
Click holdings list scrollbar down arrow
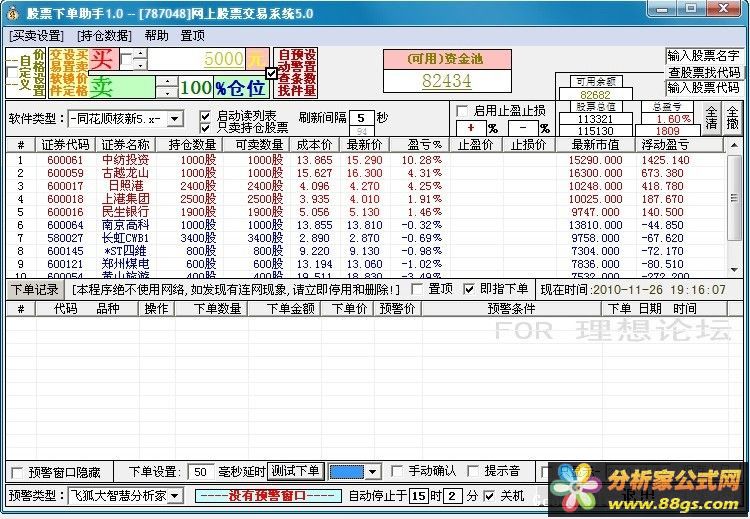point(734,270)
